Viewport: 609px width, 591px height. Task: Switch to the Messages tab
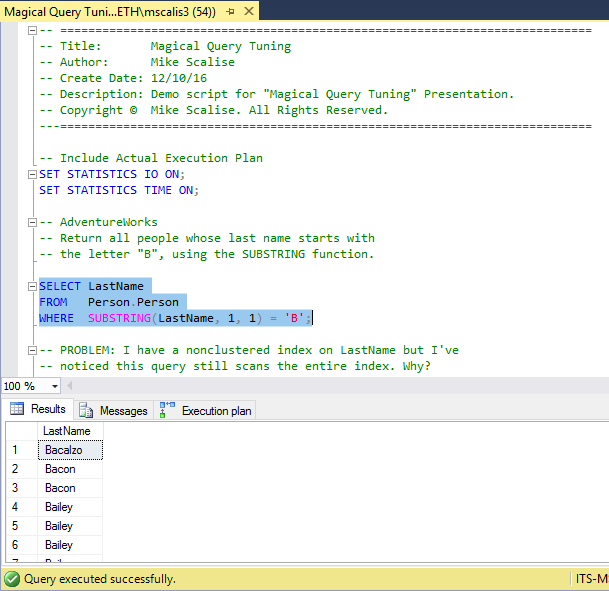point(113,410)
